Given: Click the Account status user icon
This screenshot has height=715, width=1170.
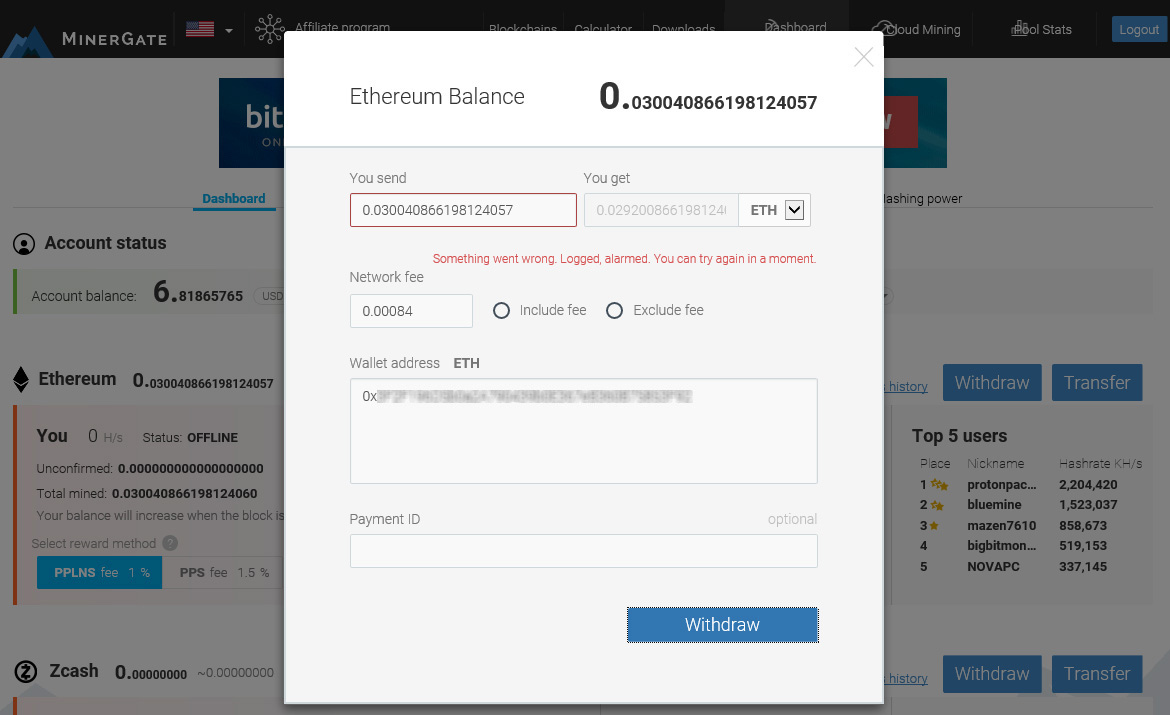Looking at the screenshot, I should [24, 244].
